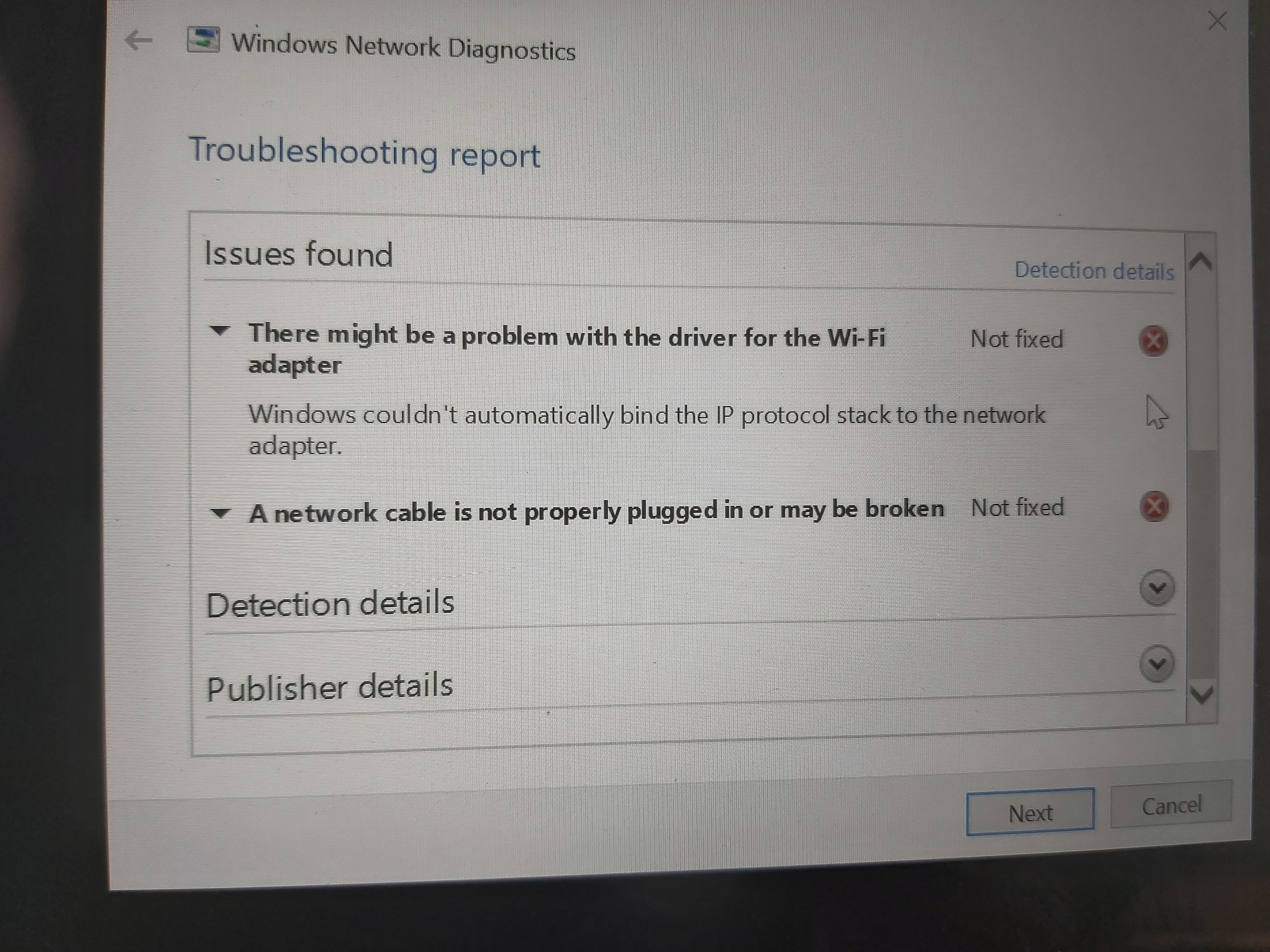Click the Windows Network Diagnostics title icon
The image size is (1270, 952).
(203, 40)
